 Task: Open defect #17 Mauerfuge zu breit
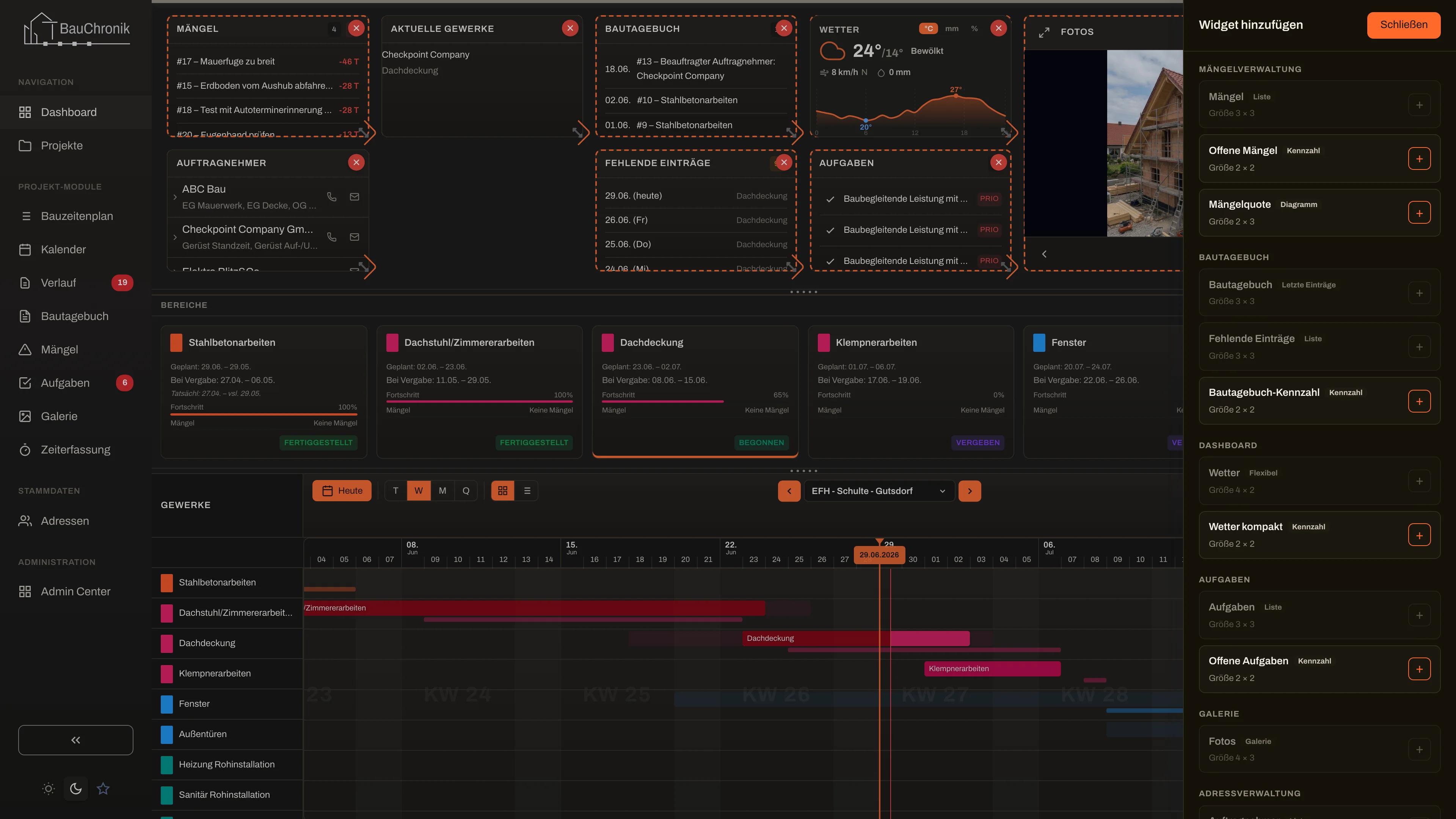click(x=268, y=61)
